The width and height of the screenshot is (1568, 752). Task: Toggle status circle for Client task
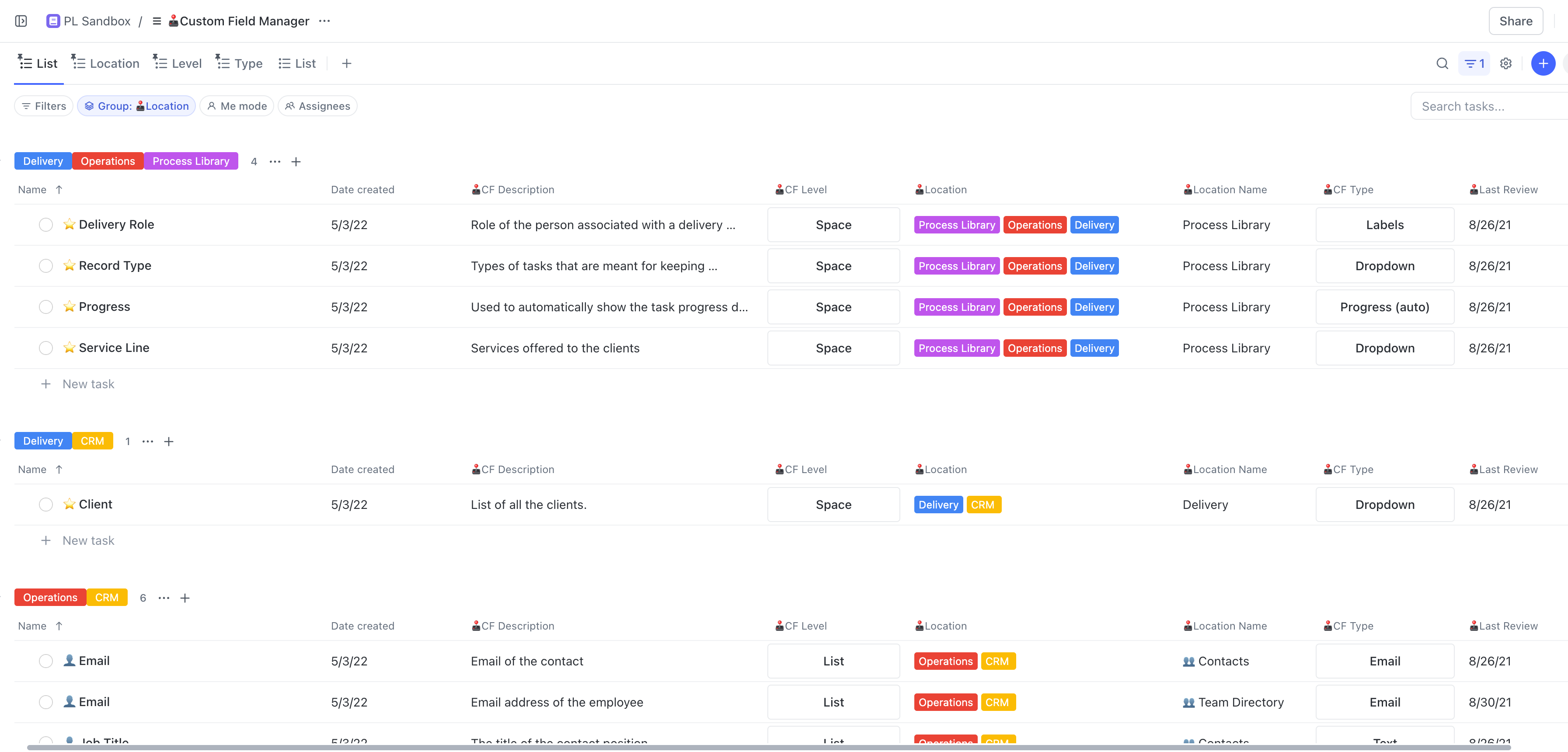(45, 505)
